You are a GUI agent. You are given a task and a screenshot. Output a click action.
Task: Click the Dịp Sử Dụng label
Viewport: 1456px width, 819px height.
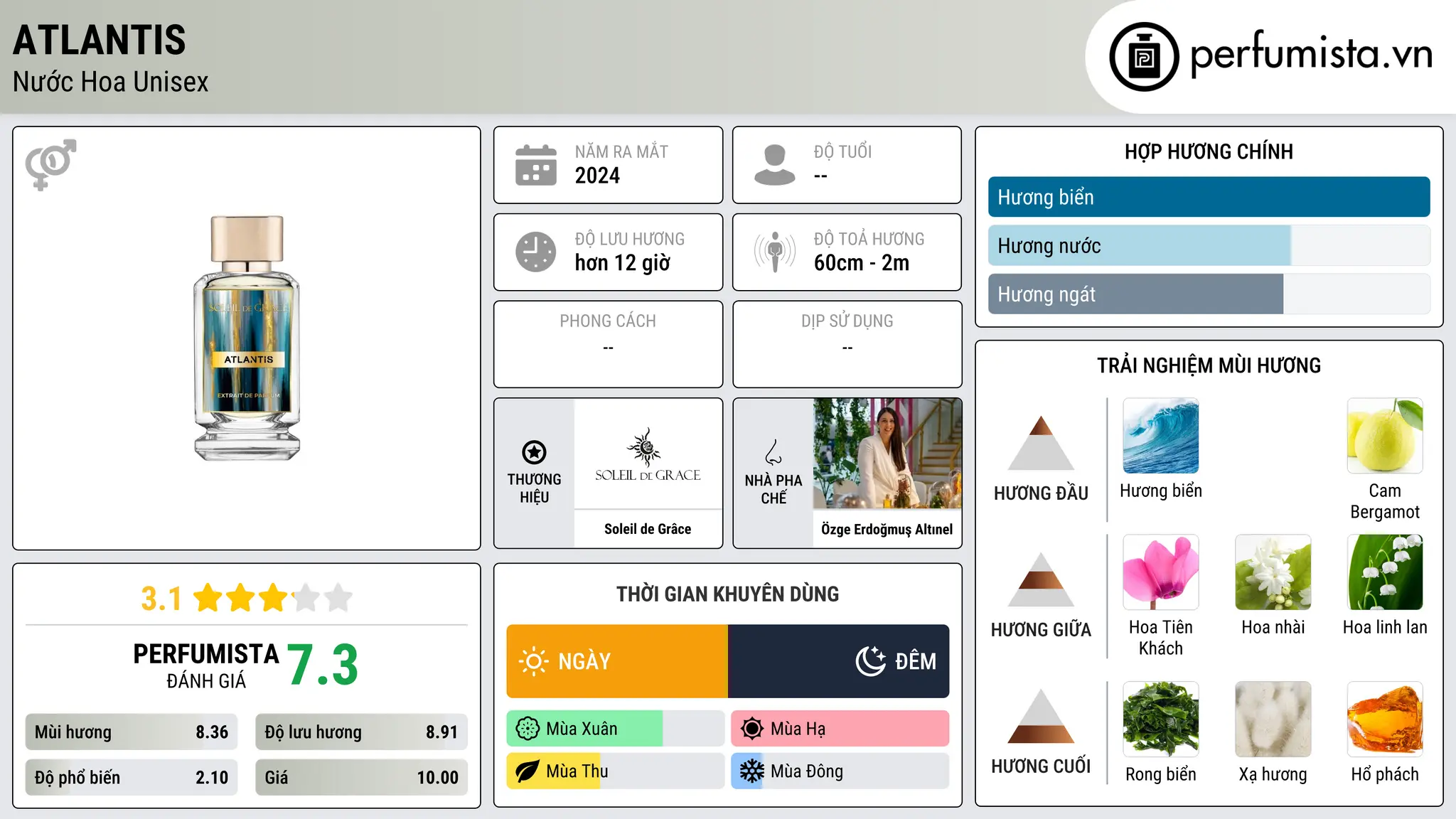tap(847, 321)
